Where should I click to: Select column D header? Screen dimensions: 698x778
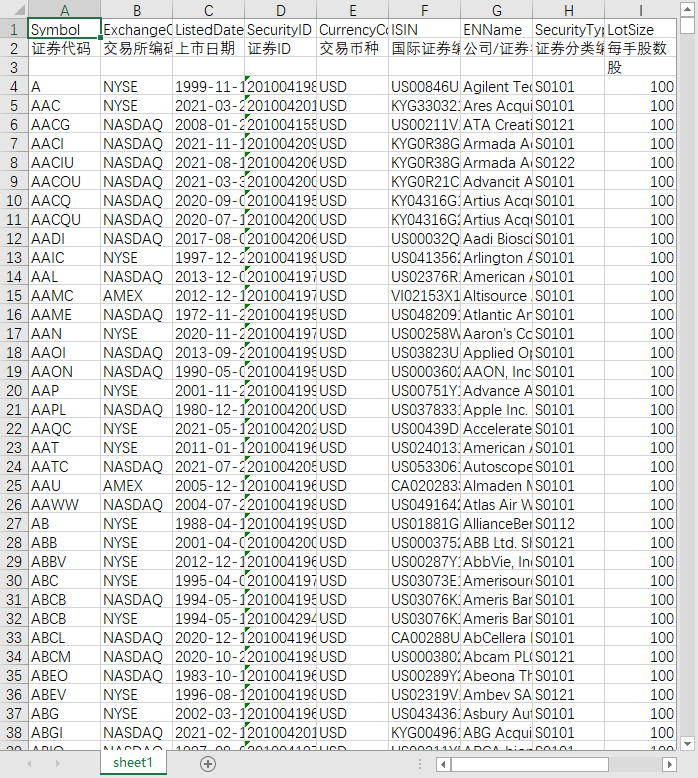coord(281,10)
